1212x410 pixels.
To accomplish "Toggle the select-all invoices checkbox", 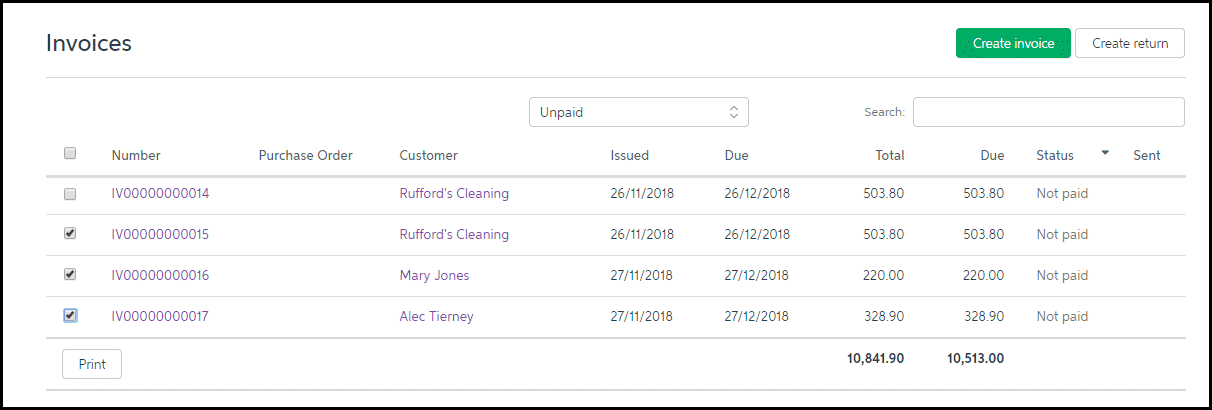I will pyautogui.click(x=70, y=153).
